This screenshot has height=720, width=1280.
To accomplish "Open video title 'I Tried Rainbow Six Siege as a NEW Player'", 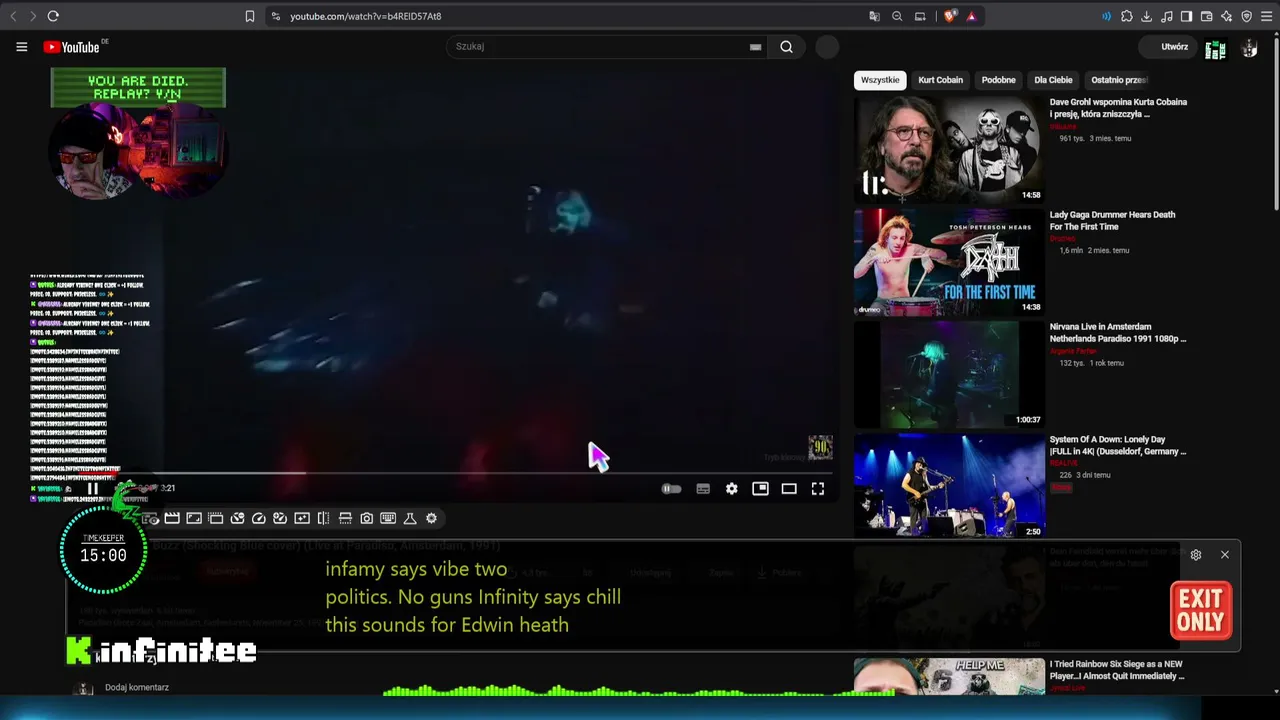I will (1117, 670).
